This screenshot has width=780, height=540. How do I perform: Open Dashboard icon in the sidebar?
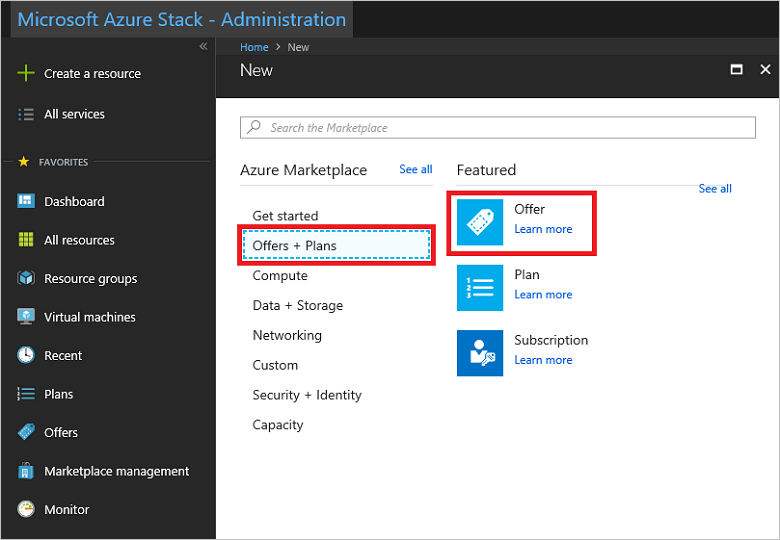(26, 201)
